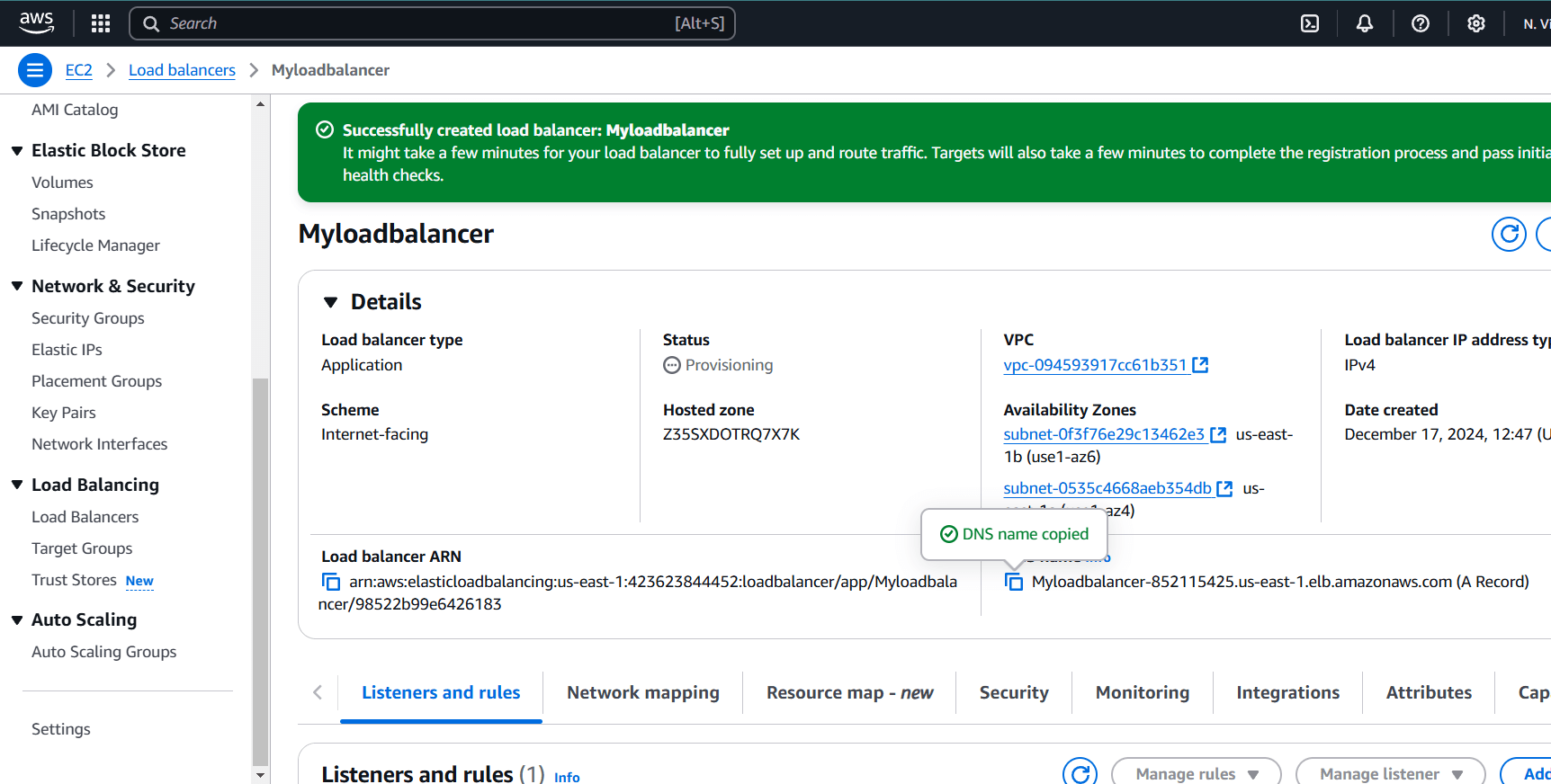Click the search magnifier icon

[151, 23]
